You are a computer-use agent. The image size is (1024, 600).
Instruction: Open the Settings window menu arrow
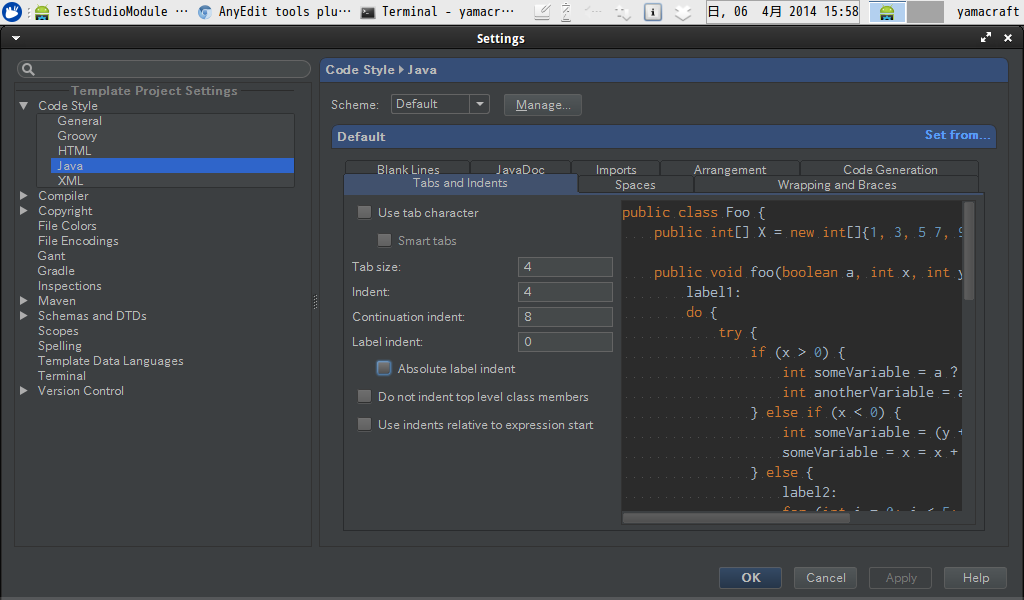(x=16, y=38)
